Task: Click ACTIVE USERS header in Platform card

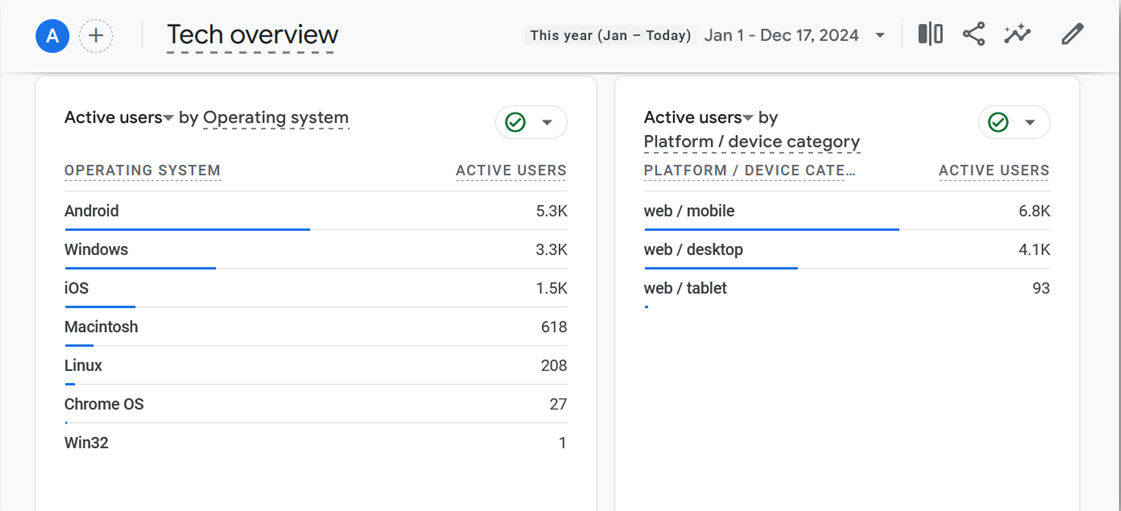Action: (x=994, y=171)
